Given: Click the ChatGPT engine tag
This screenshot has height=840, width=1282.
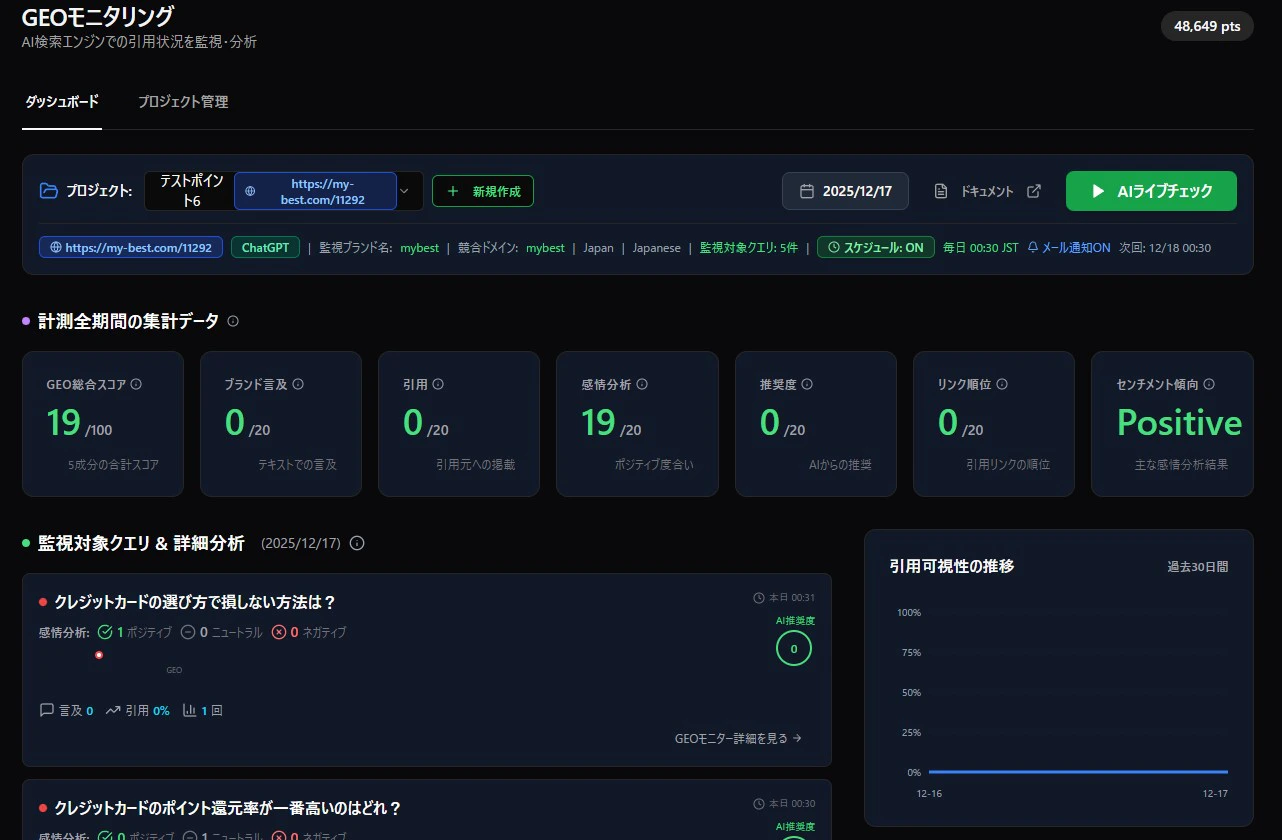Looking at the screenshot, I should [x=265, y=247].
